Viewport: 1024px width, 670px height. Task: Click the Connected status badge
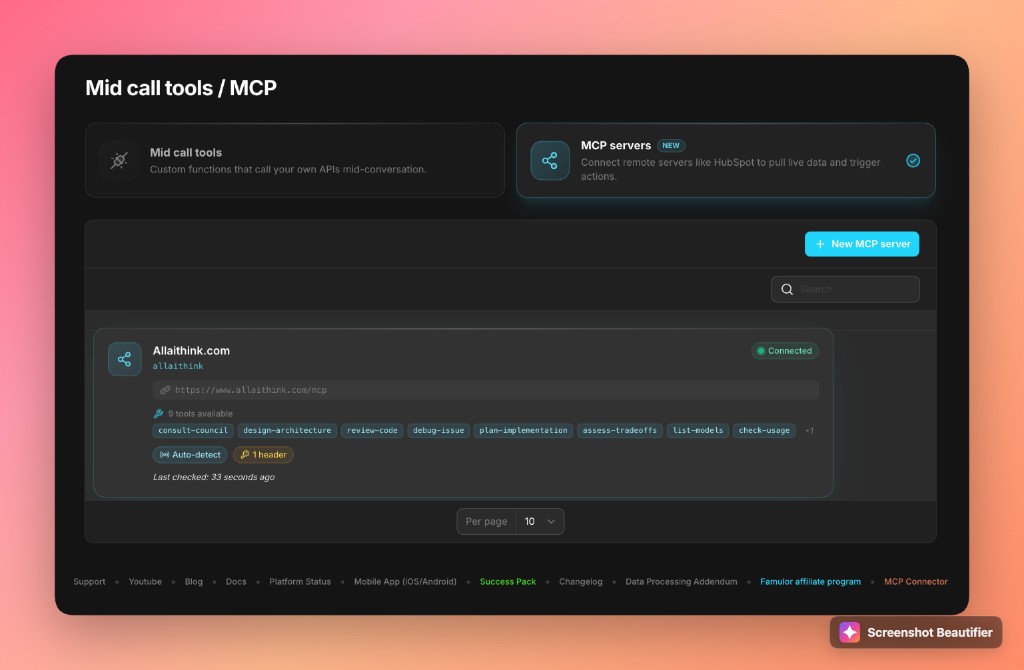(784, 351)
